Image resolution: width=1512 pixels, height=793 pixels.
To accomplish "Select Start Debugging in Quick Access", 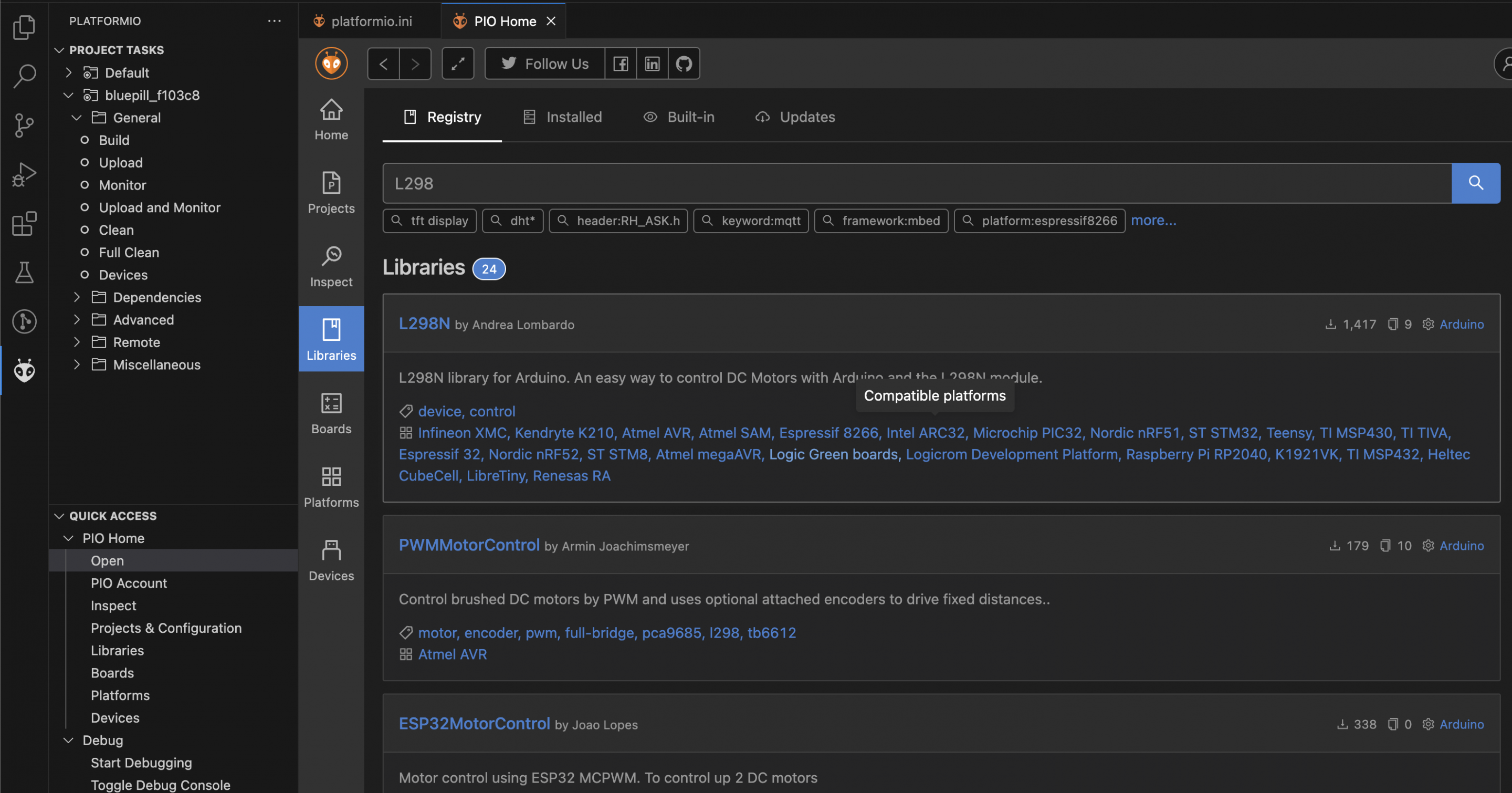I will [x=141, y=763].
